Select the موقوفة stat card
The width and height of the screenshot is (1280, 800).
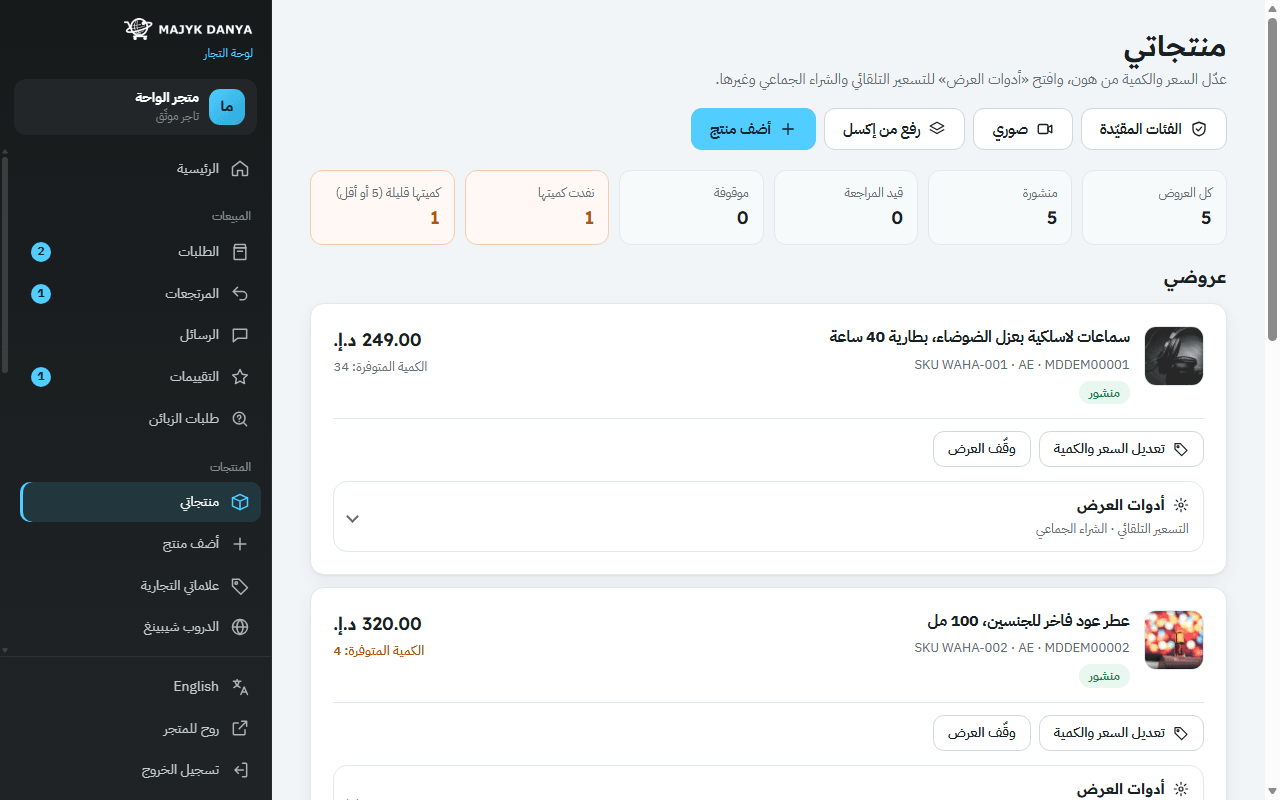pos(691,207)
